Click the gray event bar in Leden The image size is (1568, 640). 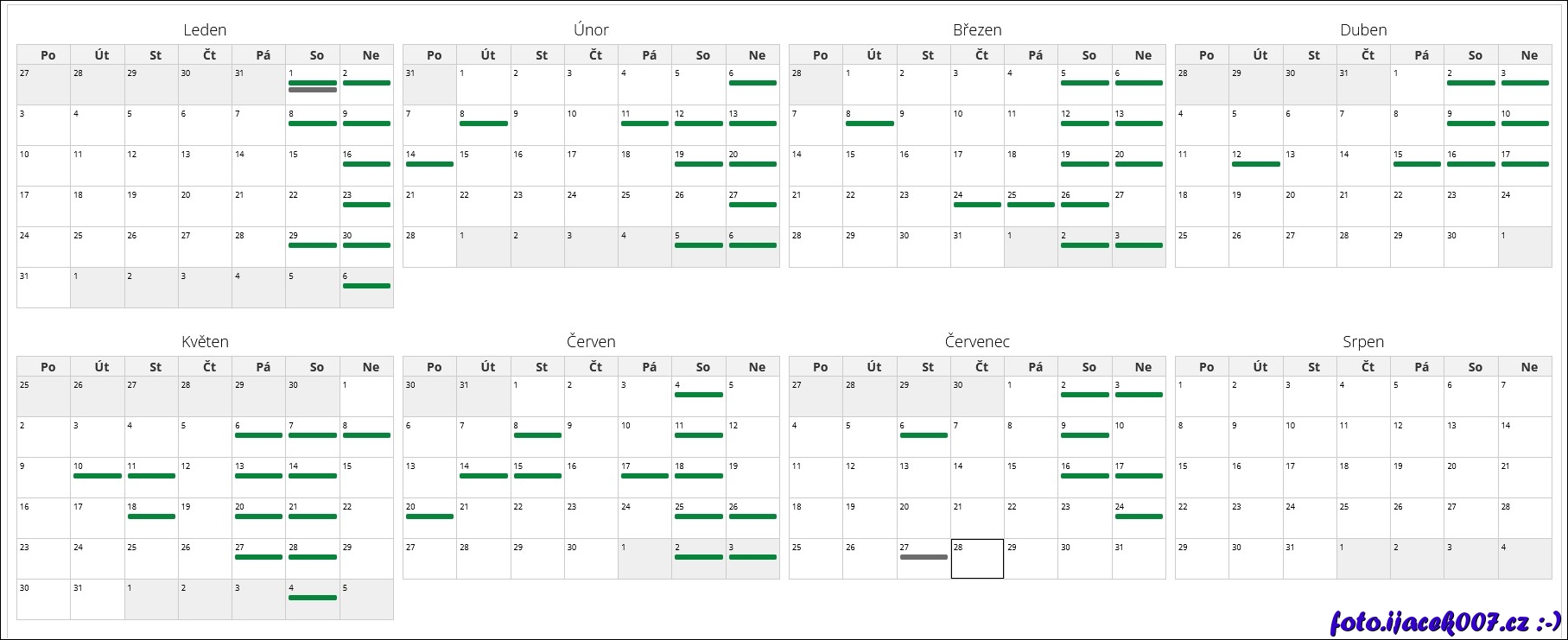click(x=313, y=90)
